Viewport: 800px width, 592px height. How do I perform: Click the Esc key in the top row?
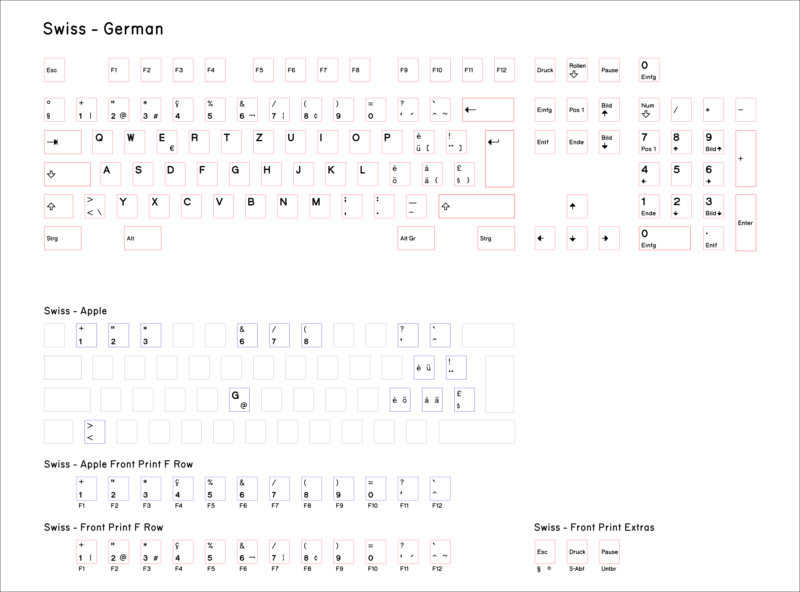click(x=55, y=70)
